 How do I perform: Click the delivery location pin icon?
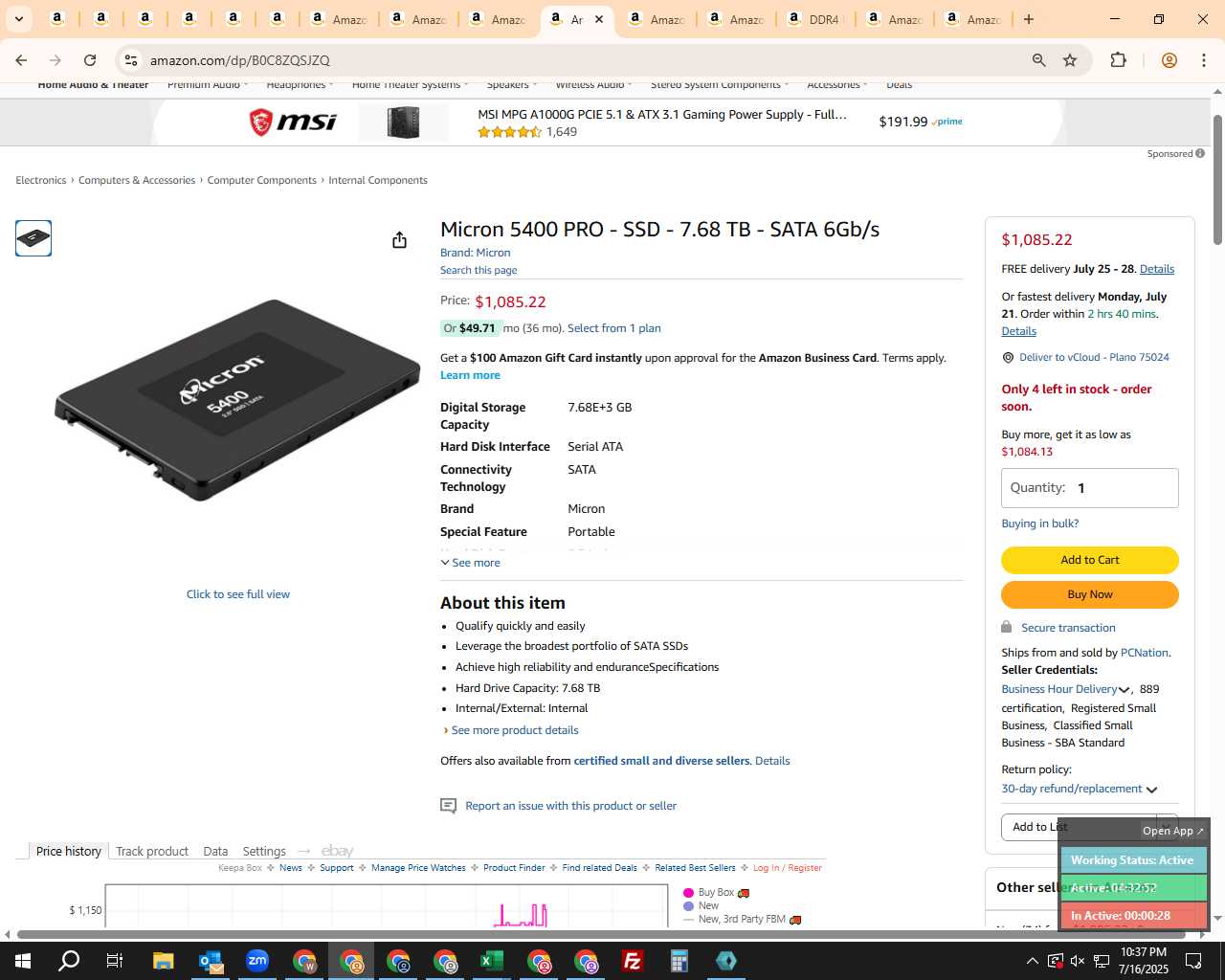1008,358
